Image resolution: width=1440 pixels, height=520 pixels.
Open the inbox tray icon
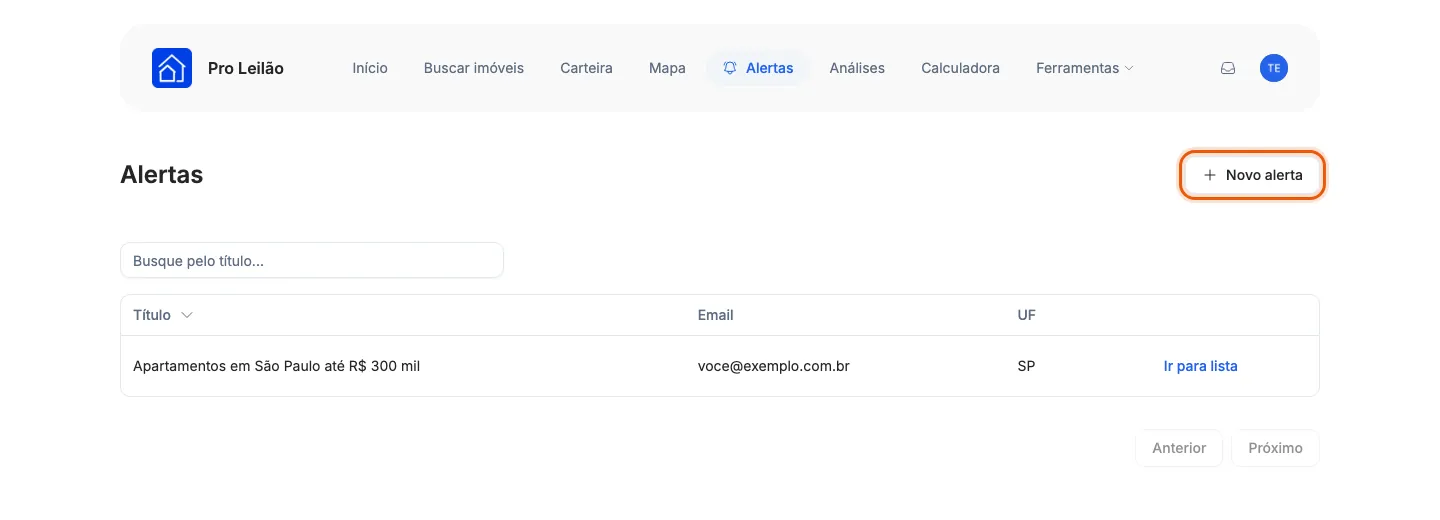tap(1228, 68)
